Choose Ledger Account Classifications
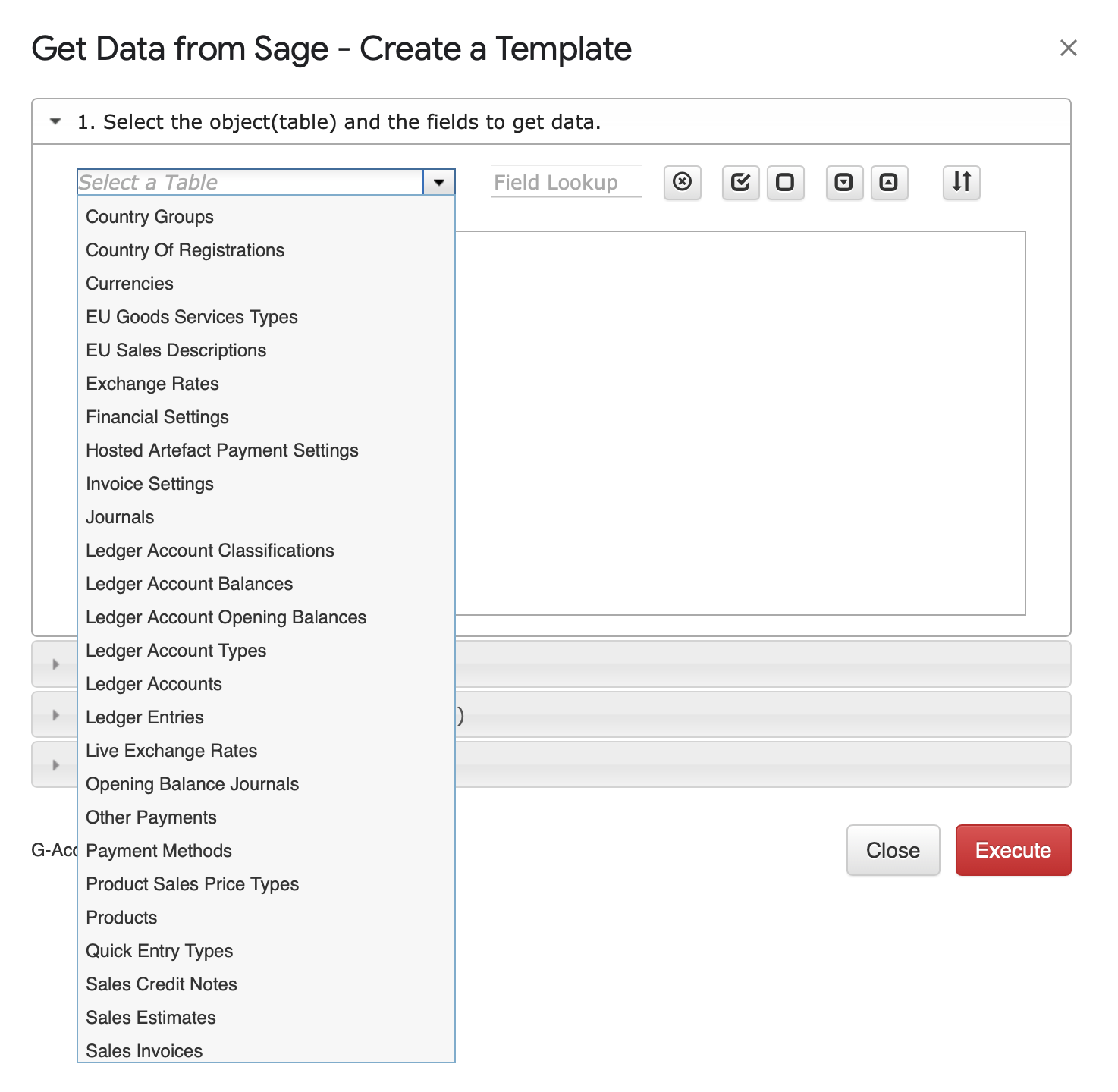Viewport: 1118px width, 1092px height. click(x=265, y=551)
